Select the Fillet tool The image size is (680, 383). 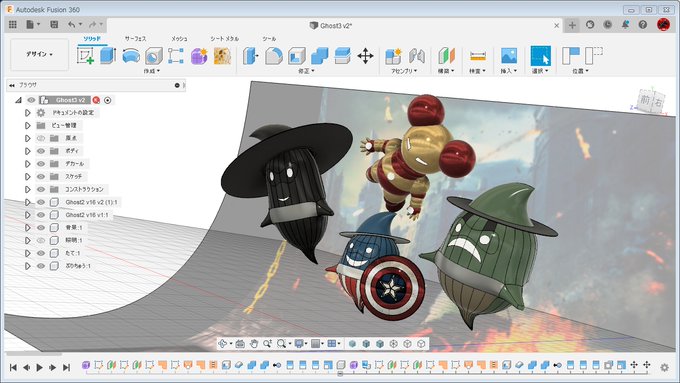274,56
